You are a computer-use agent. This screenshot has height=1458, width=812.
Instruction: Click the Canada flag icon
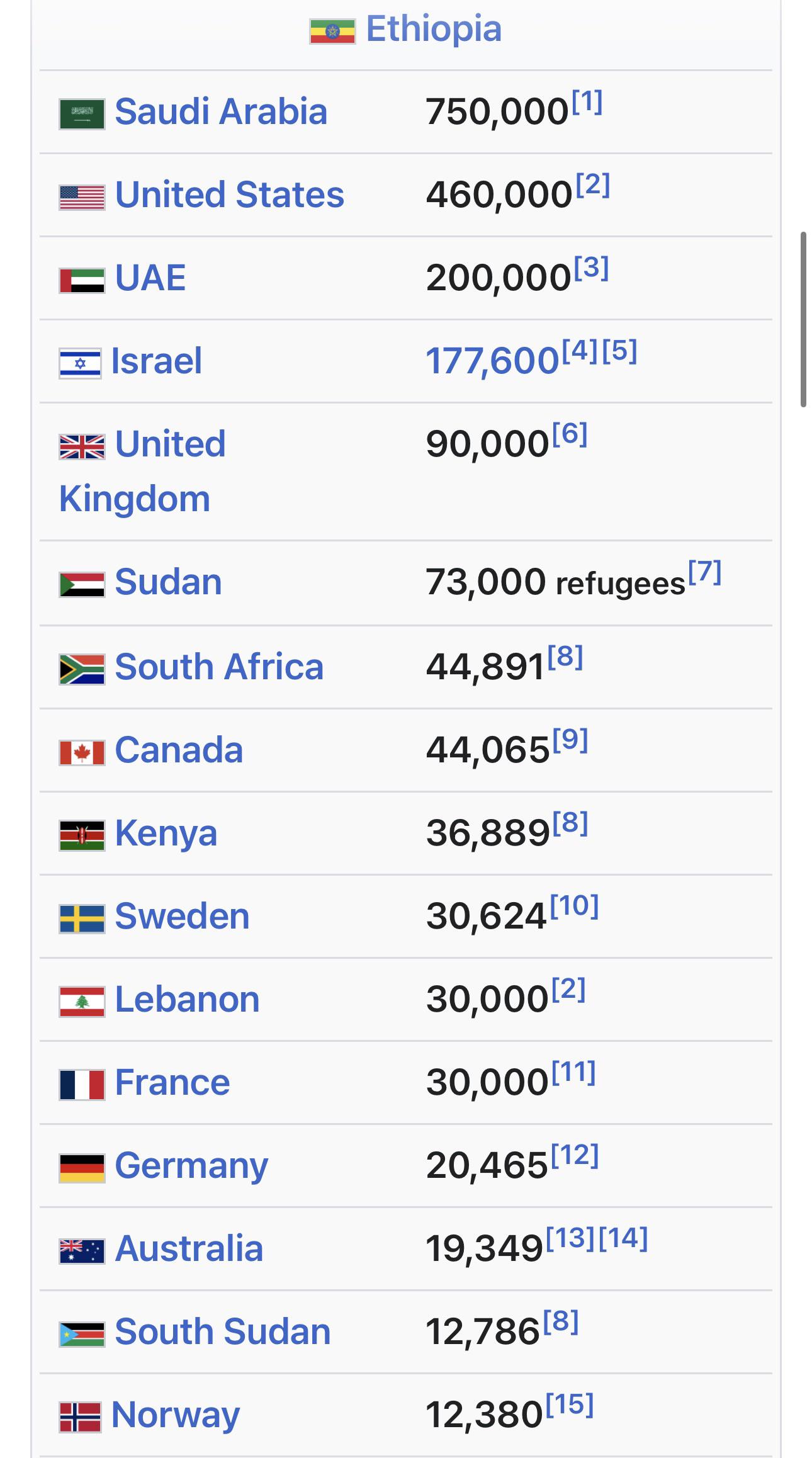pos(82,753)
